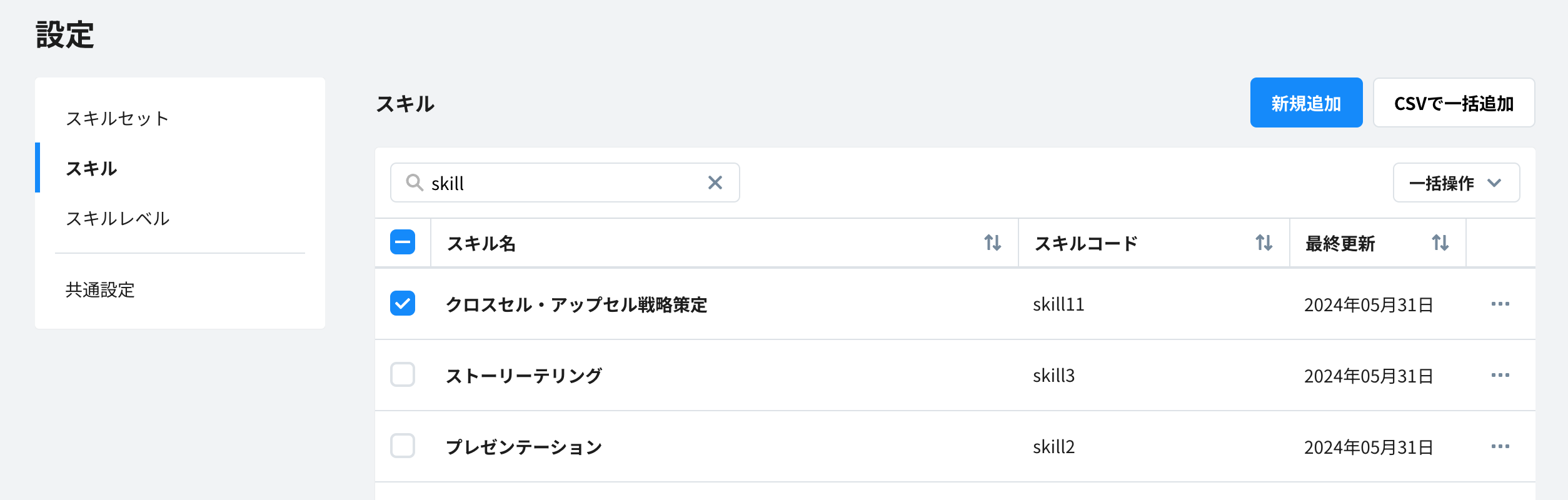
Task: Click the search magnifier icon
Action: point(414,182)
